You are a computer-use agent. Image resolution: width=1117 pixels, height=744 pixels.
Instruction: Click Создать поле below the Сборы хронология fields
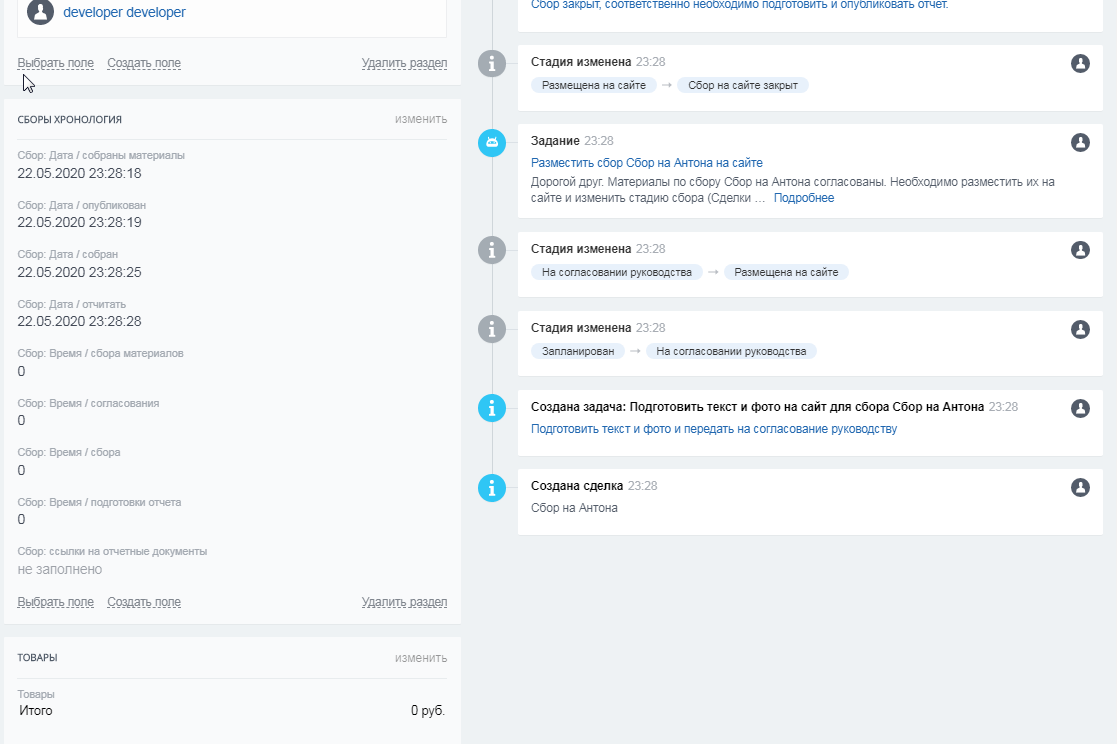click(144, 602)
